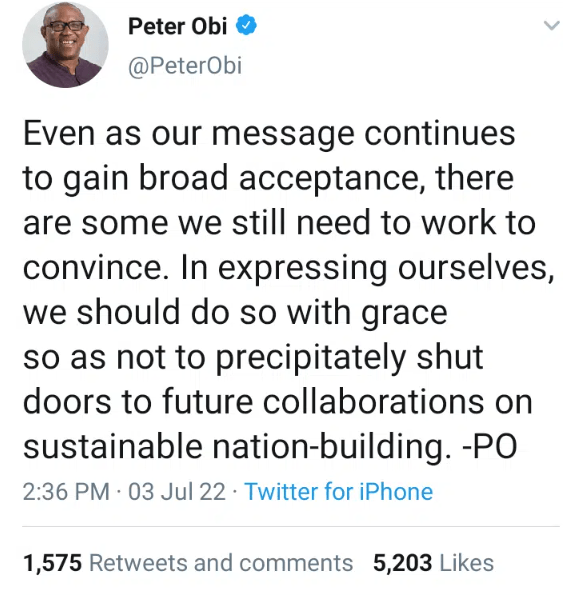Click the phrase 'future collaborations' in tweet
The height and width of the screenshot is (595, 563).
point(324,401)
